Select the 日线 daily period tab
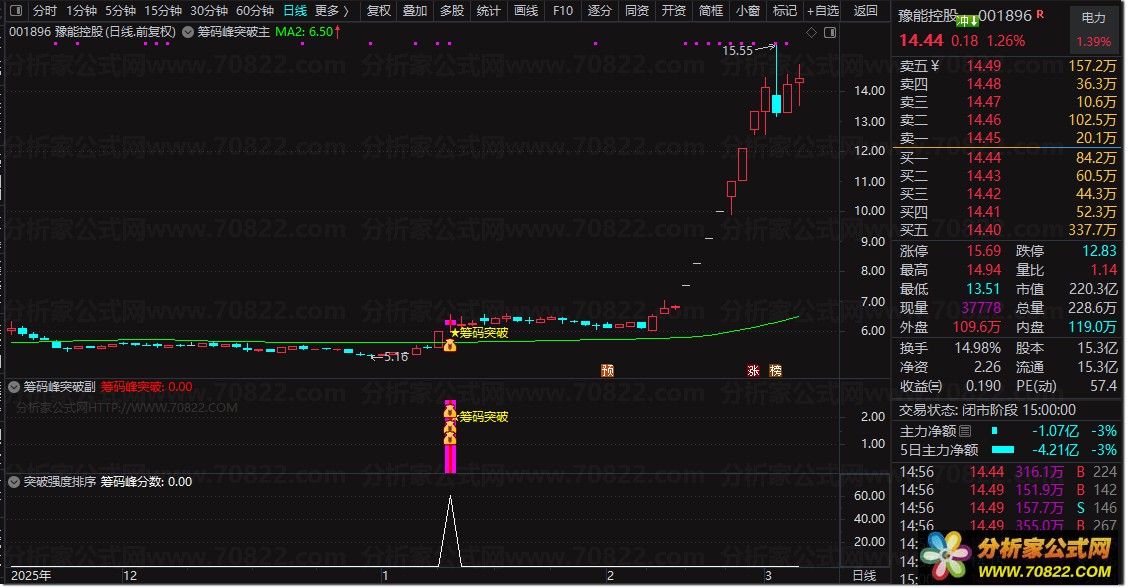 295,11
